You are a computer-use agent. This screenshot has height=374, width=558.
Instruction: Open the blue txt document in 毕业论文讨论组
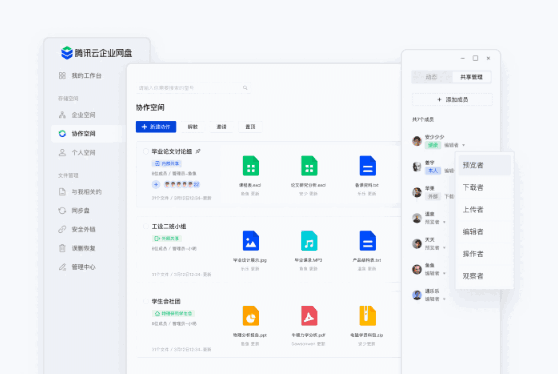click(x=368, y=166)
